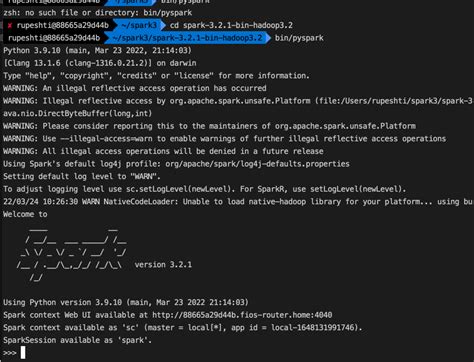
Task: Click the 'Python 3.9.10 (main, Mar 23 2022' header line
Action: 98,51
